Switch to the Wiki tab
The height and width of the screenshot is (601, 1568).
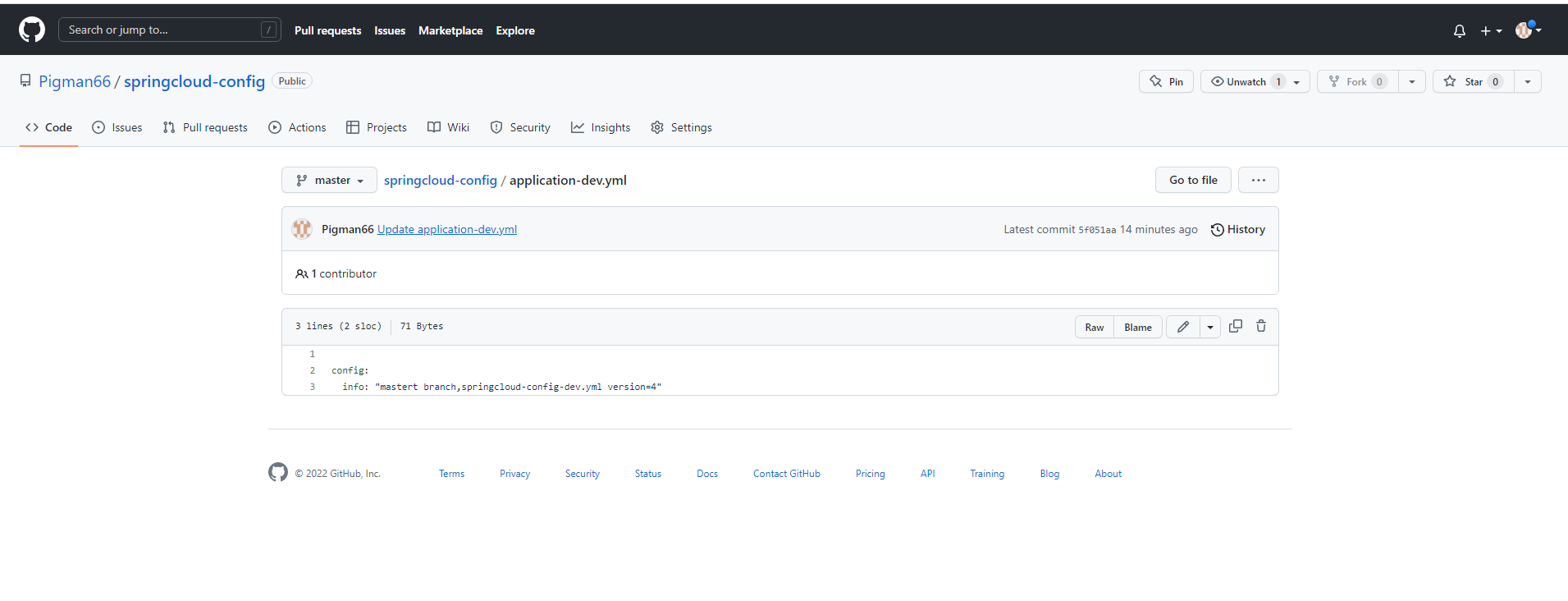click(449, 127)
